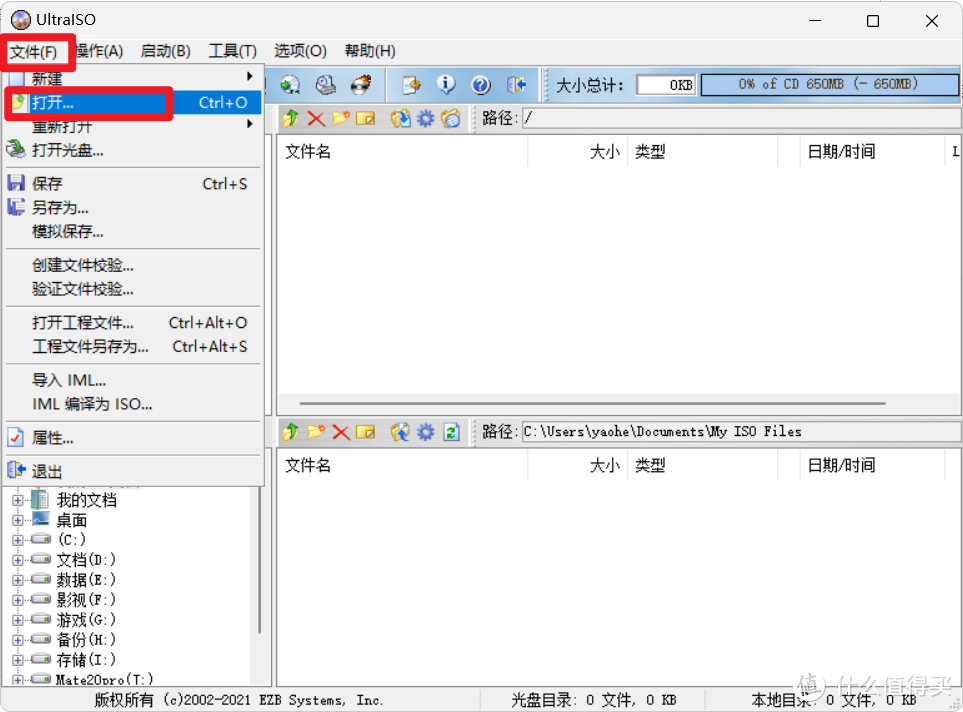Click the extract files icon in the image toolbar
The width and height of the screenshot is (963, 712).
(x=400, y=118)
